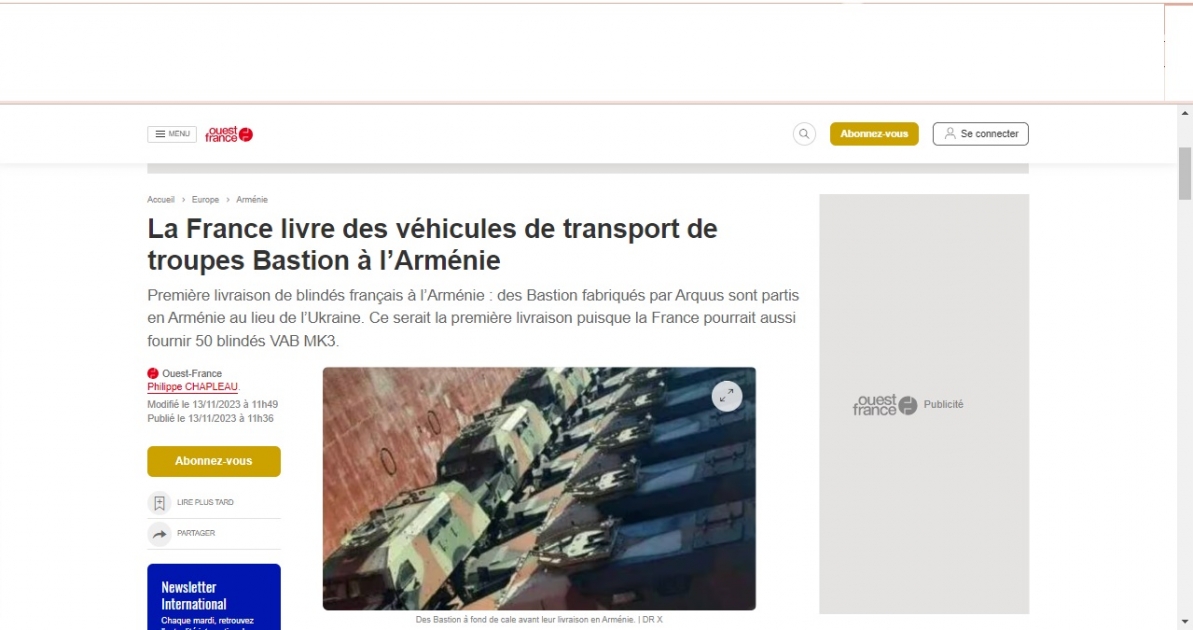Click the Ouest-France logo in header
Viewport: 1193px width, 630px height.
point(229,135)
